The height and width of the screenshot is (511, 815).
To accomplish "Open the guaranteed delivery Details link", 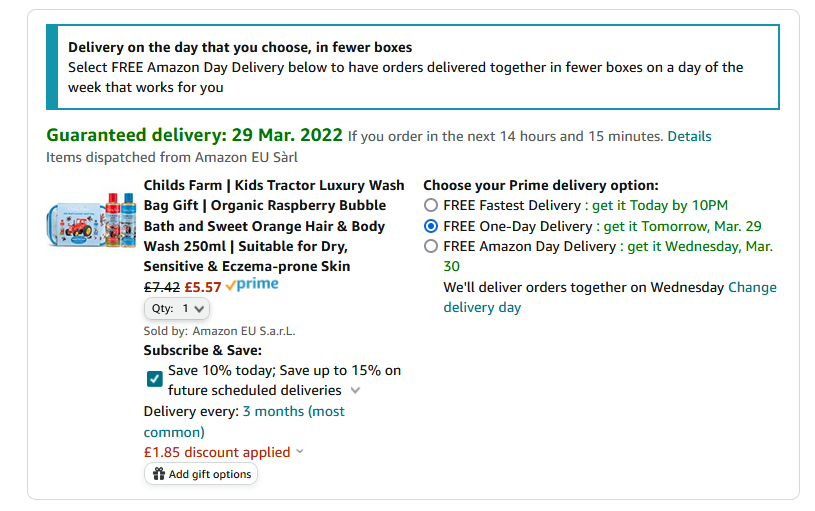I will (689, 136).
